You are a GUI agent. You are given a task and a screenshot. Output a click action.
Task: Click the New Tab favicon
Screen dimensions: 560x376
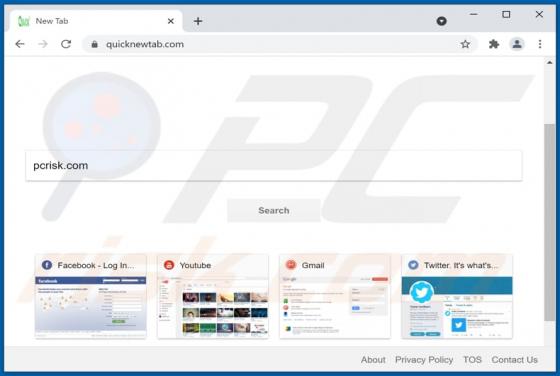(x=24, y=21)
